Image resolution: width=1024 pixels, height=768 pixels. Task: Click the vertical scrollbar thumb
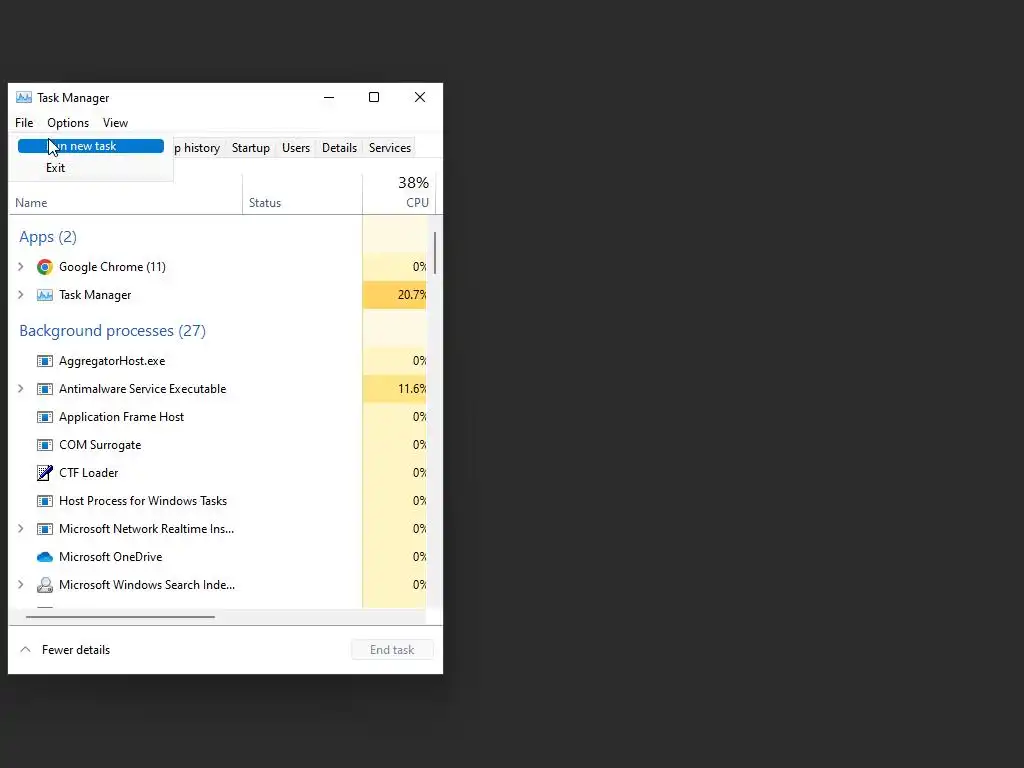coord(434,253)
